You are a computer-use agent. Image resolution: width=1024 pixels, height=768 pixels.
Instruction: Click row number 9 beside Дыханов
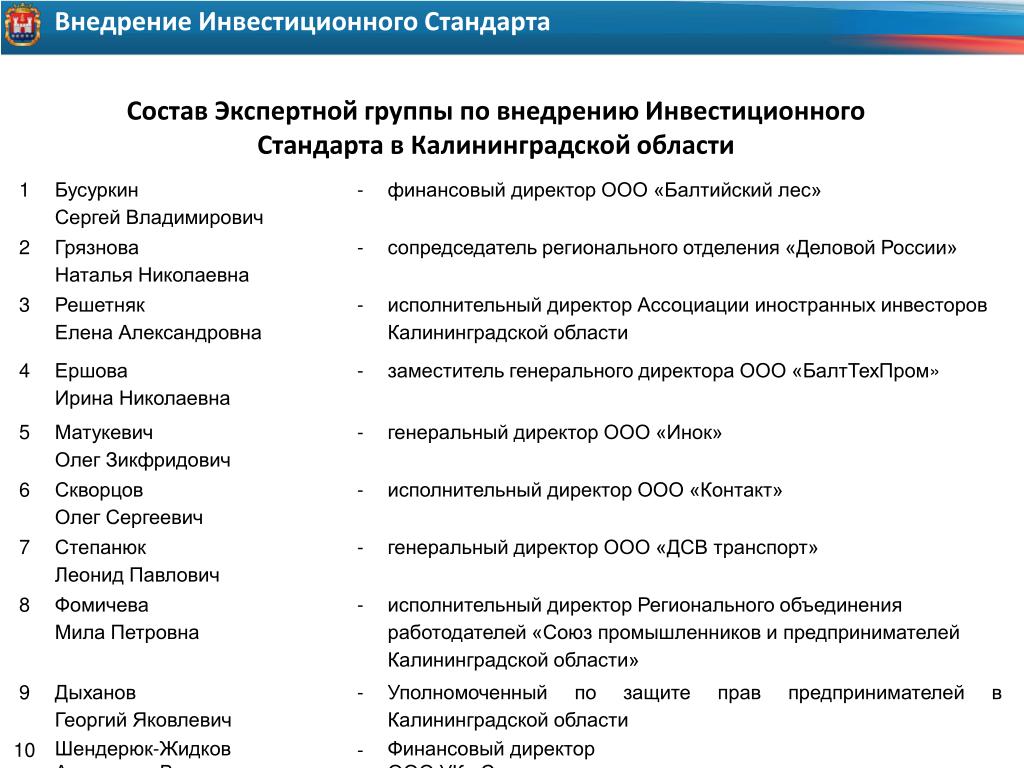tap(24, 692)
